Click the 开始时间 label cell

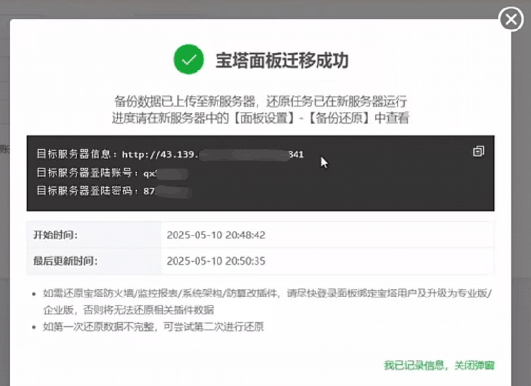click(94, 235)
